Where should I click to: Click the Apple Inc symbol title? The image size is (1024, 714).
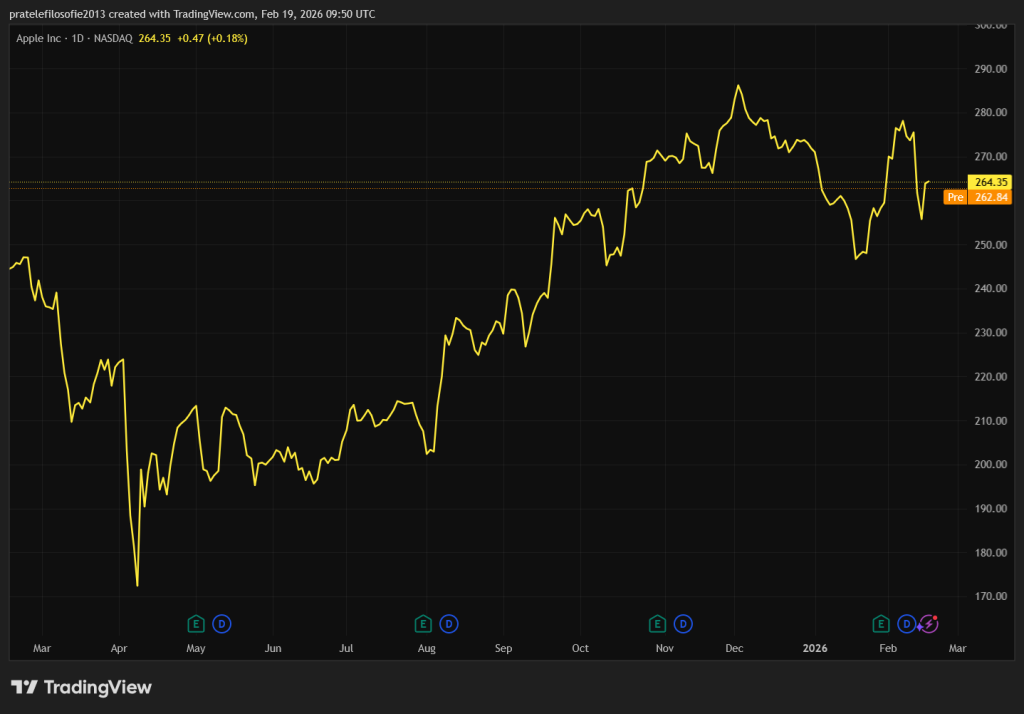(x=40, y=38)
